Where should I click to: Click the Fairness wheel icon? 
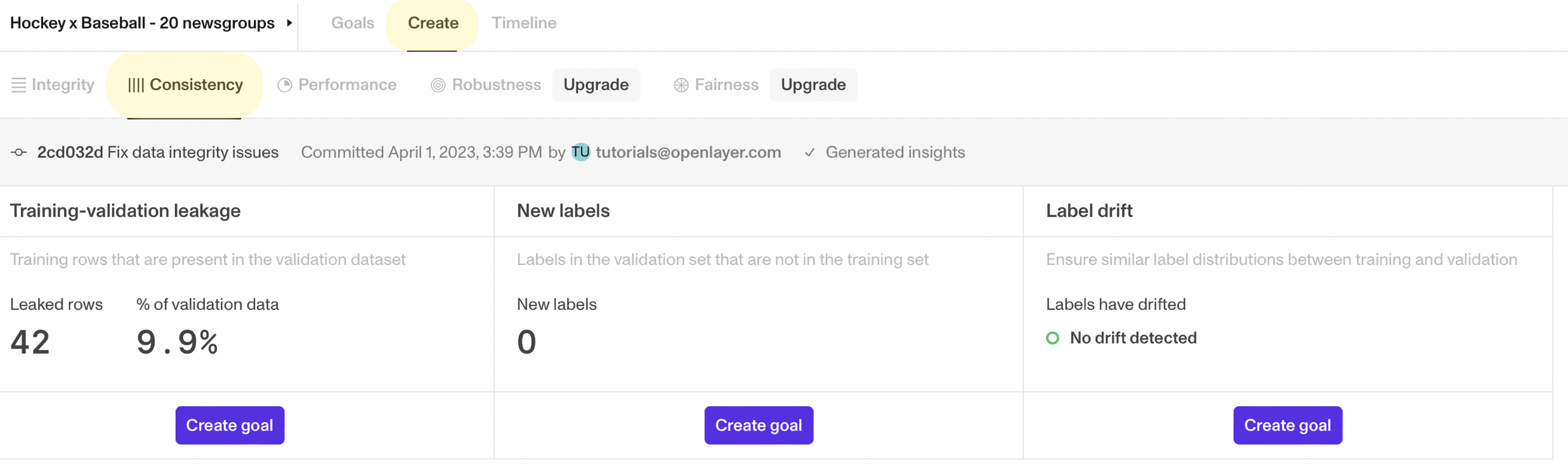coord(681,85)
